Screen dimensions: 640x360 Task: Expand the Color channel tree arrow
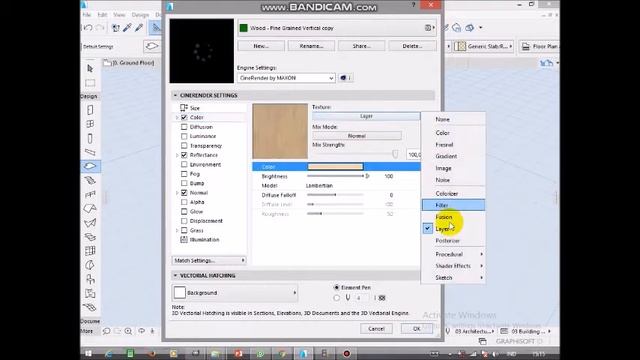point(177,118)
